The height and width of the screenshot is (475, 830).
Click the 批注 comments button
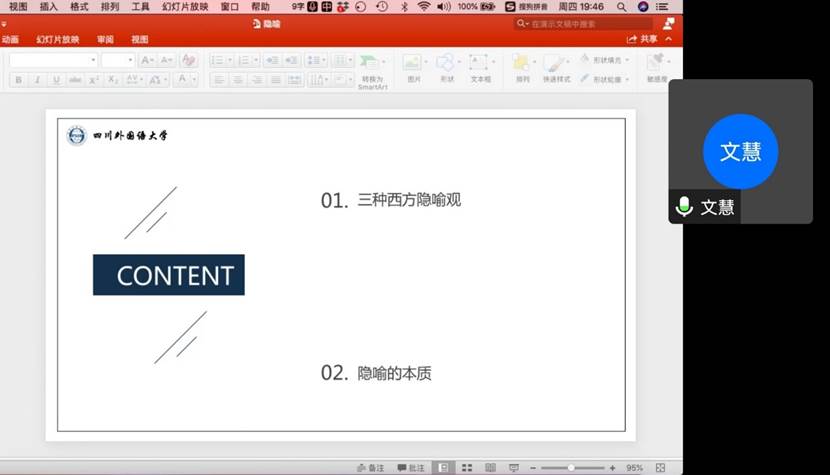(410, 467)
